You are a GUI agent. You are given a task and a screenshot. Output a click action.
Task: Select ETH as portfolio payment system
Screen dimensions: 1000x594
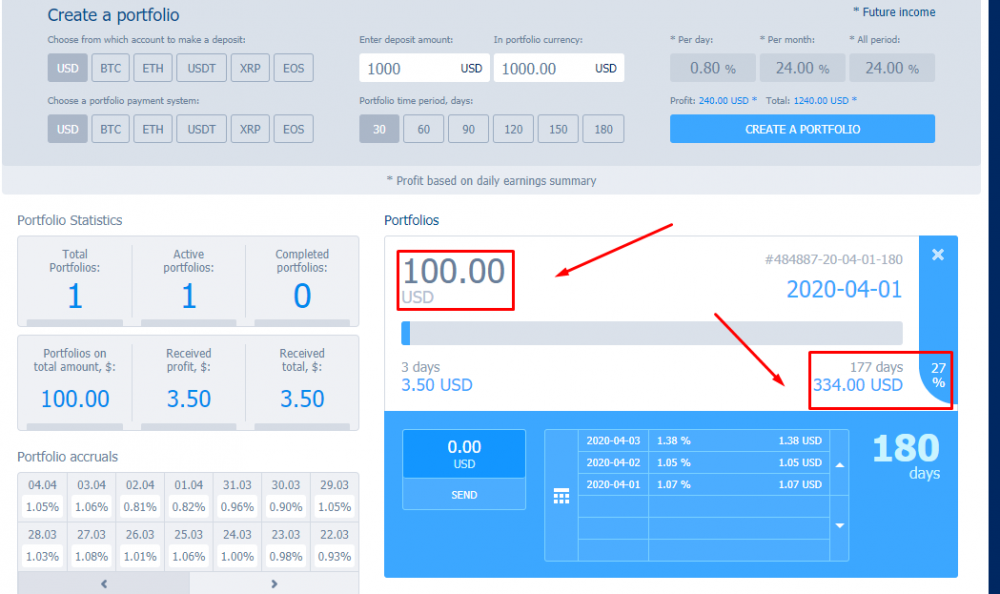pyautogui.click(x=152, y=129)
